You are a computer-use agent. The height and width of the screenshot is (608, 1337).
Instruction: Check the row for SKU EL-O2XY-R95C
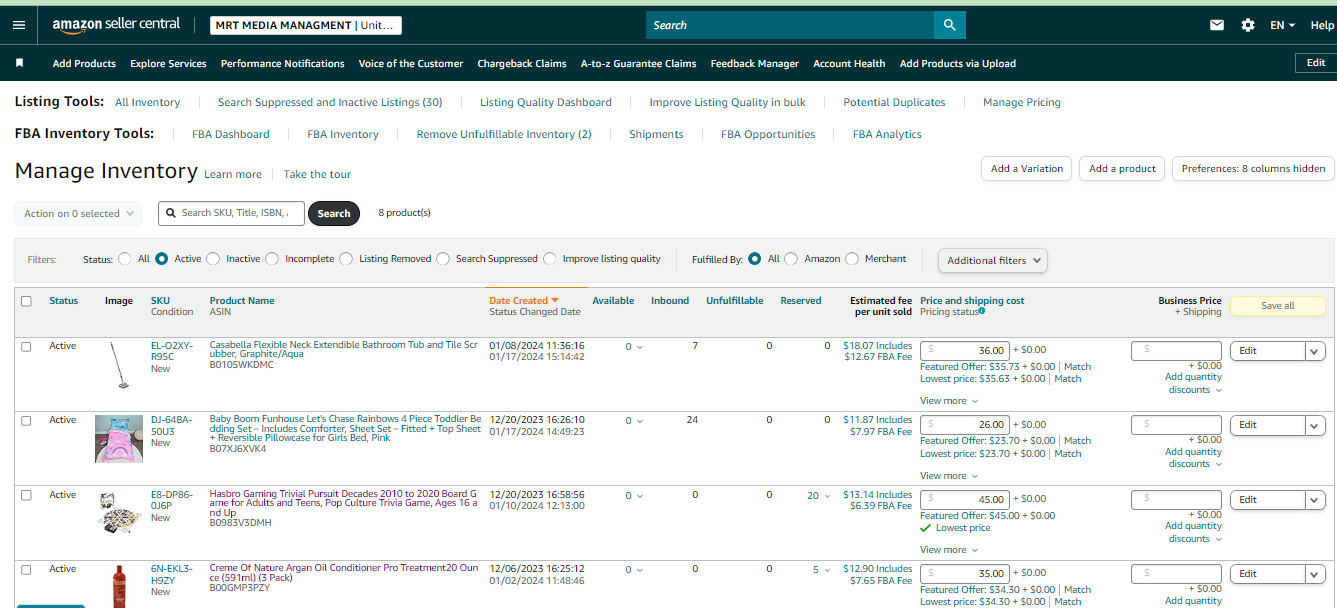(x=26, y=347)
